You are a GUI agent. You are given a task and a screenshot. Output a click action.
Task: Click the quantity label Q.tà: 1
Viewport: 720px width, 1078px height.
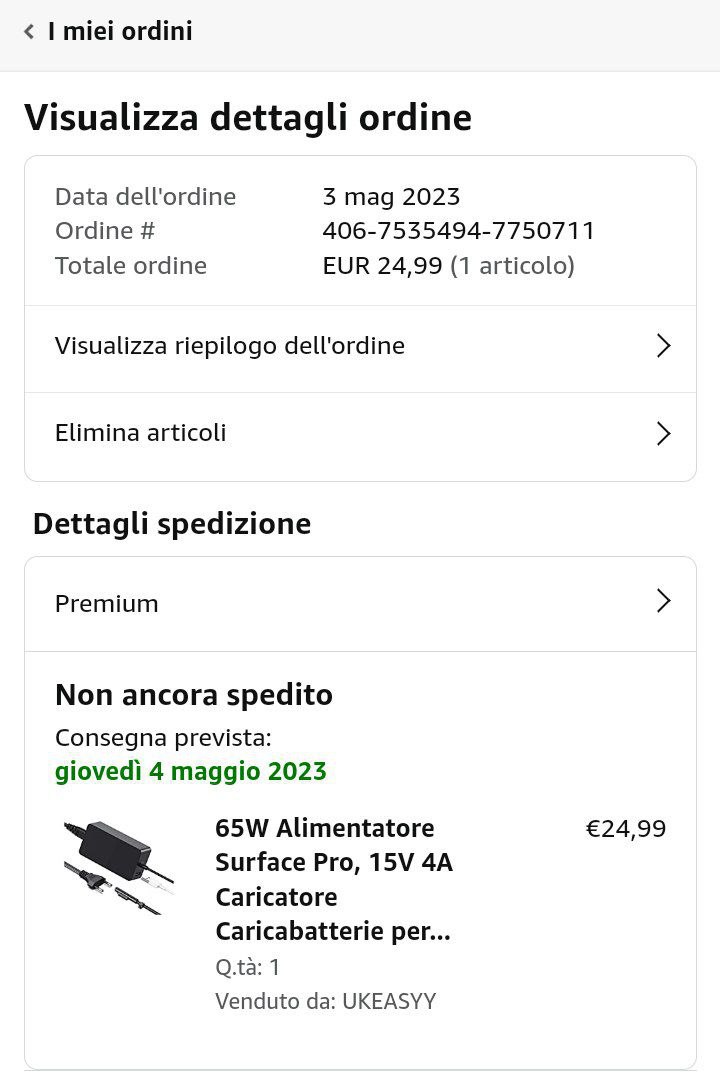click(248, 967)
